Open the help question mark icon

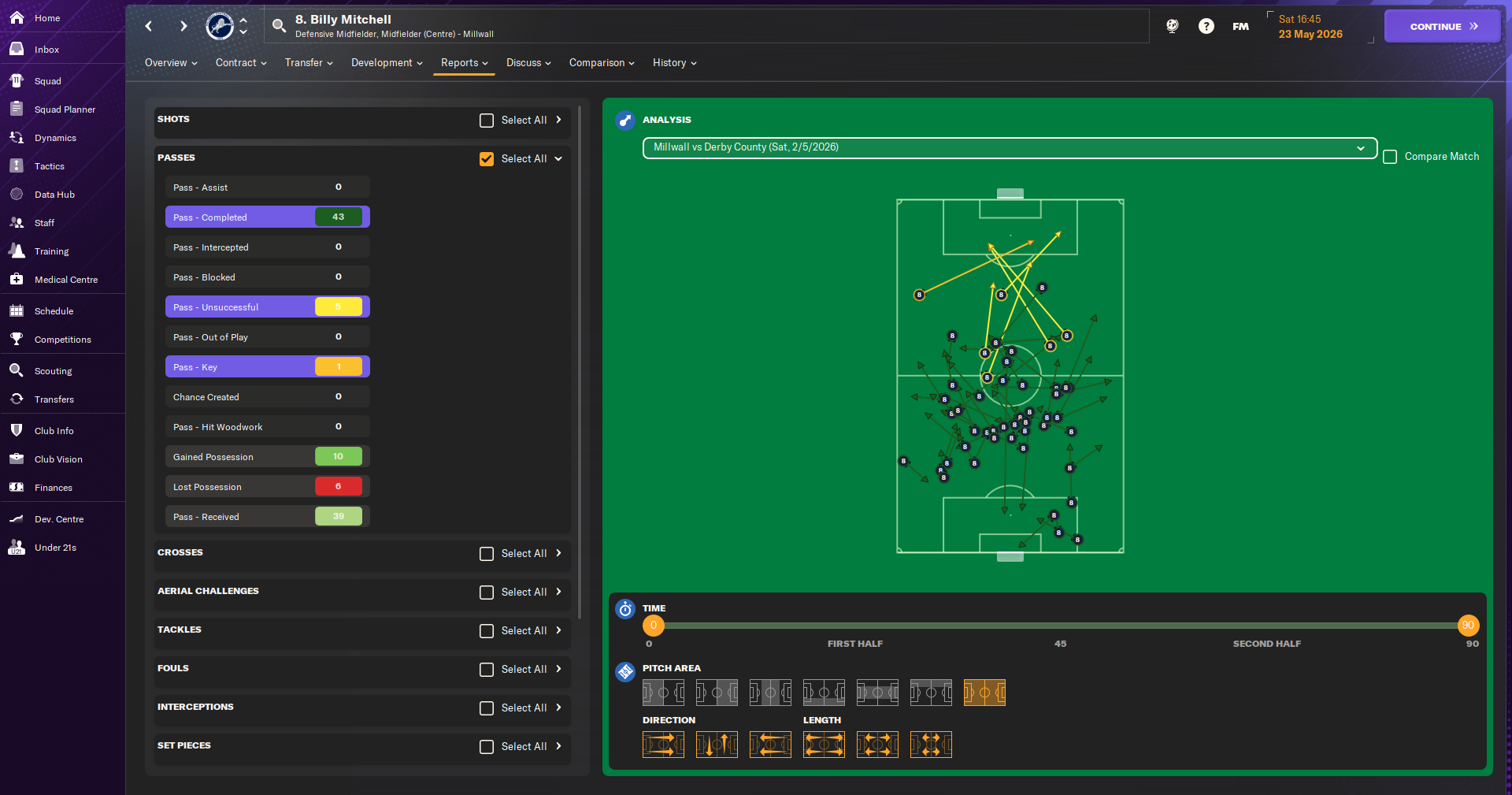(1206, 26)
